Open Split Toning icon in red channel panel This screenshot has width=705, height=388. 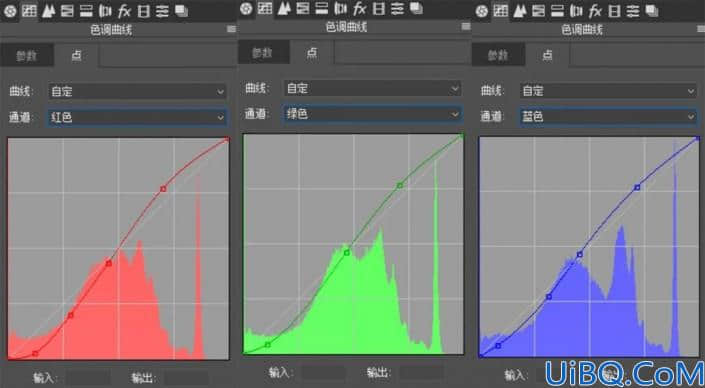pyautogui.click(x=86, y=11)
